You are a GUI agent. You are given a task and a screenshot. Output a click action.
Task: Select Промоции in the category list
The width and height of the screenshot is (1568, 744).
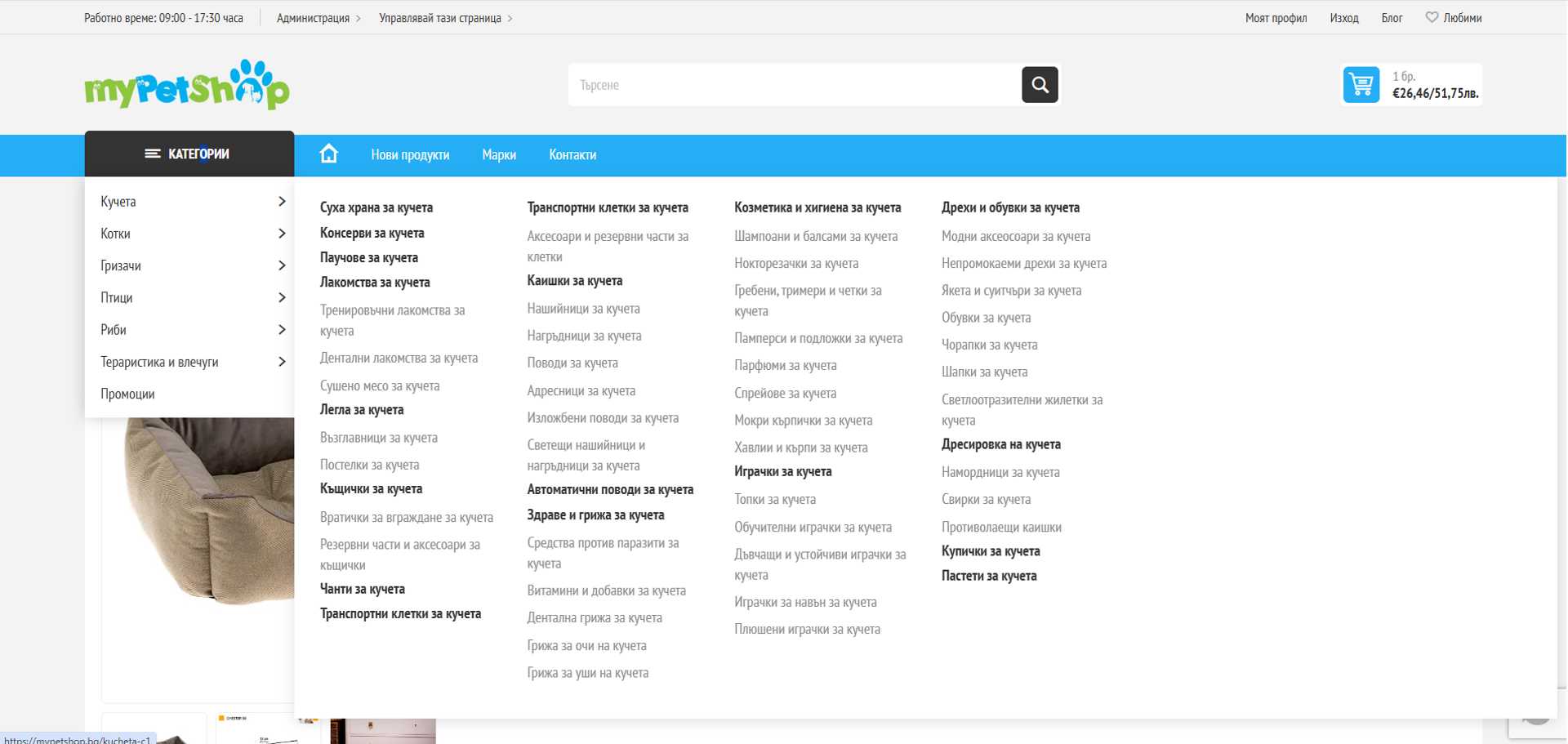[x=127, y=394]
